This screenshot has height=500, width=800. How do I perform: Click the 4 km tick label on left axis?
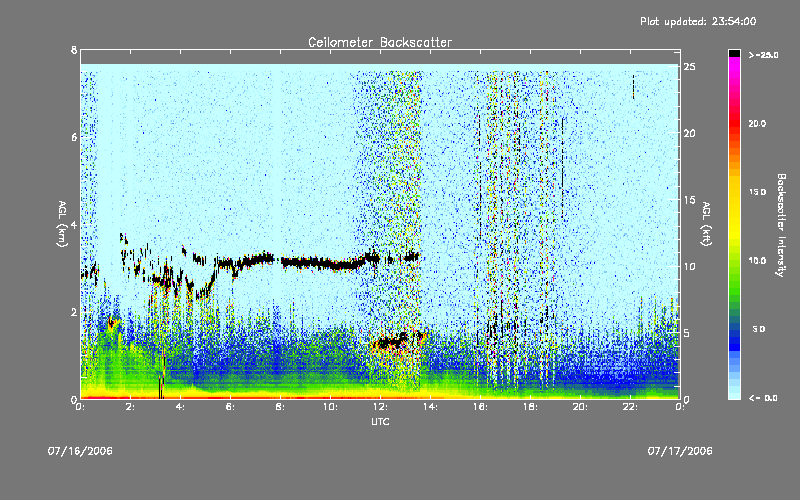[x=74, y=224]
